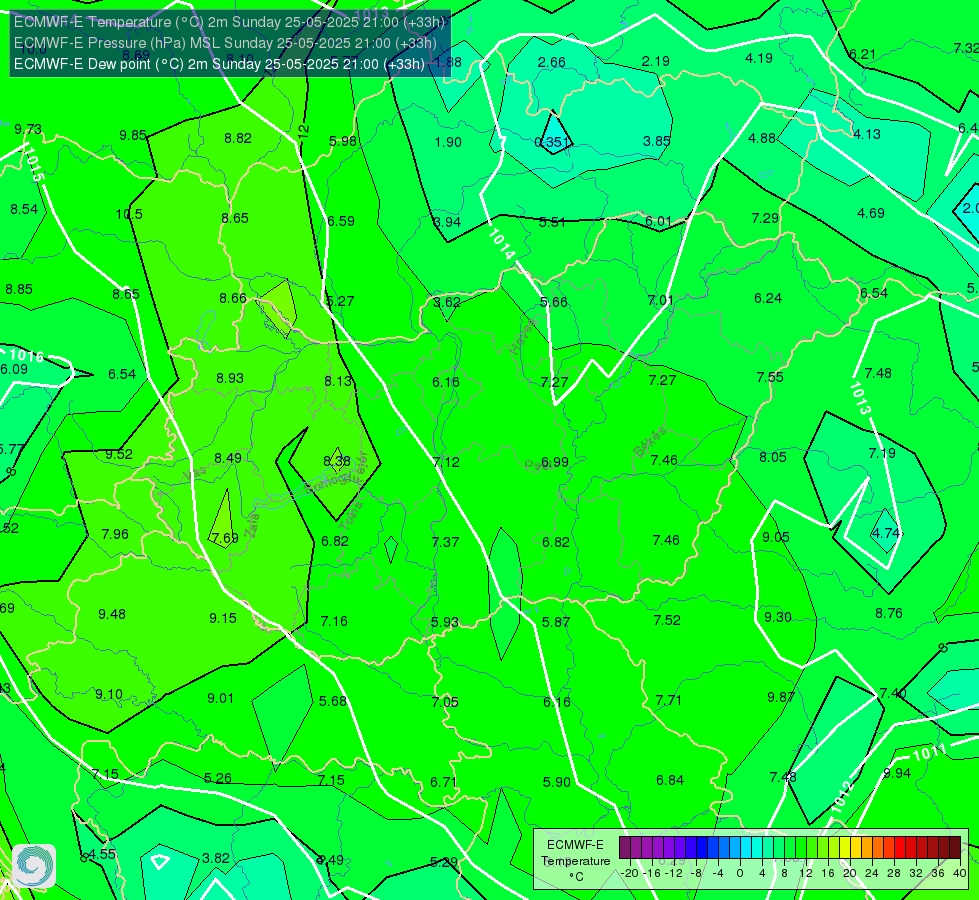Click the 7.29 dew point value
Image resolution: width=979 pixels, height=900 pixels.
coord(765,218)
